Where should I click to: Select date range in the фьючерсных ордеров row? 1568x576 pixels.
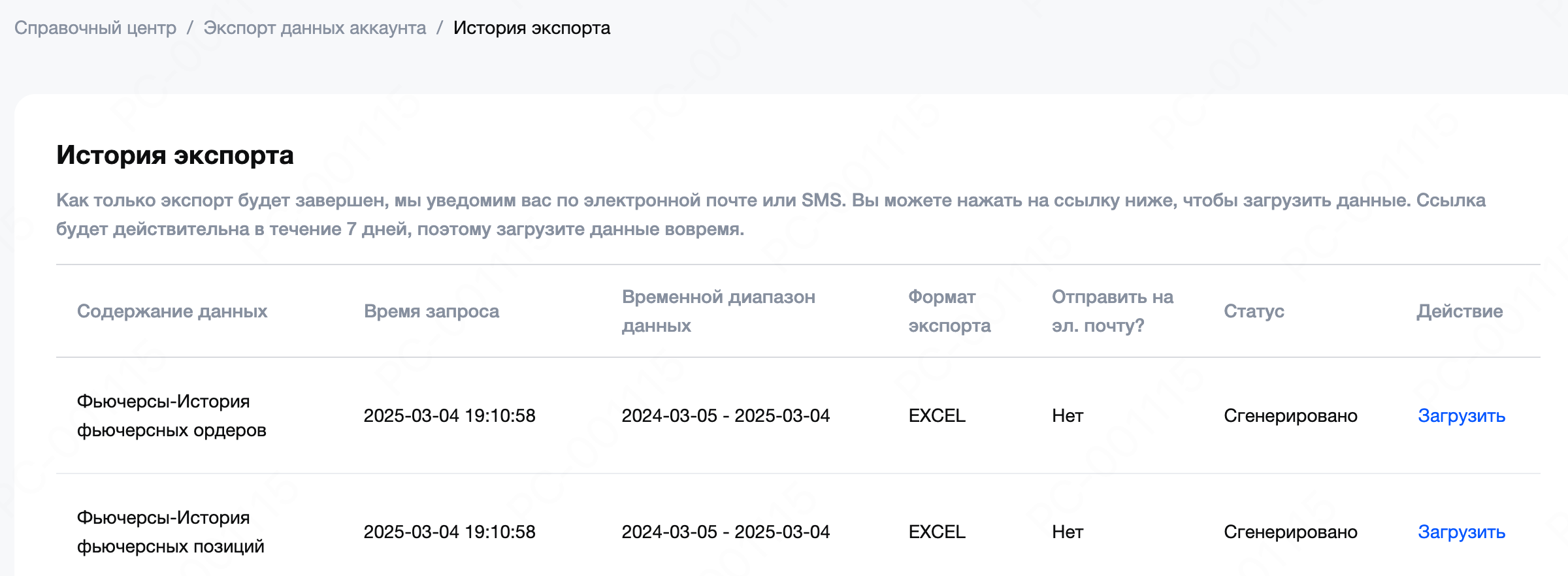click(x=726, y=416)
